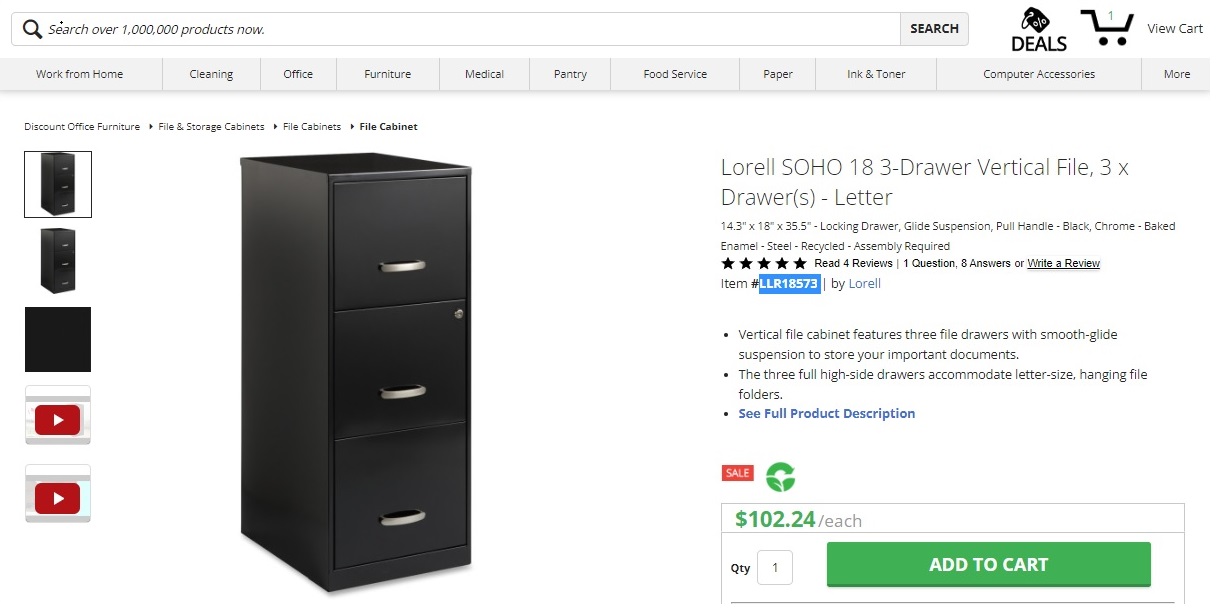The image size is (1216, 608).
Task: Click the Write a Review link
Action: coord(1063,264)
